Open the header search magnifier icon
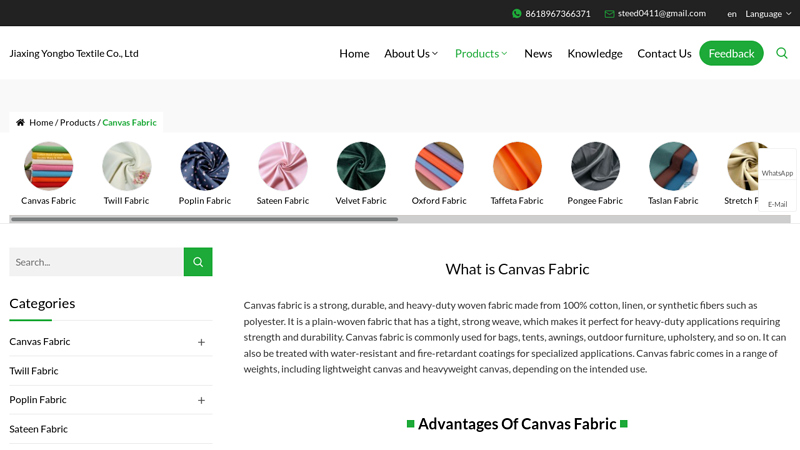This screenshot has width=800, height=450. point(782,53)
